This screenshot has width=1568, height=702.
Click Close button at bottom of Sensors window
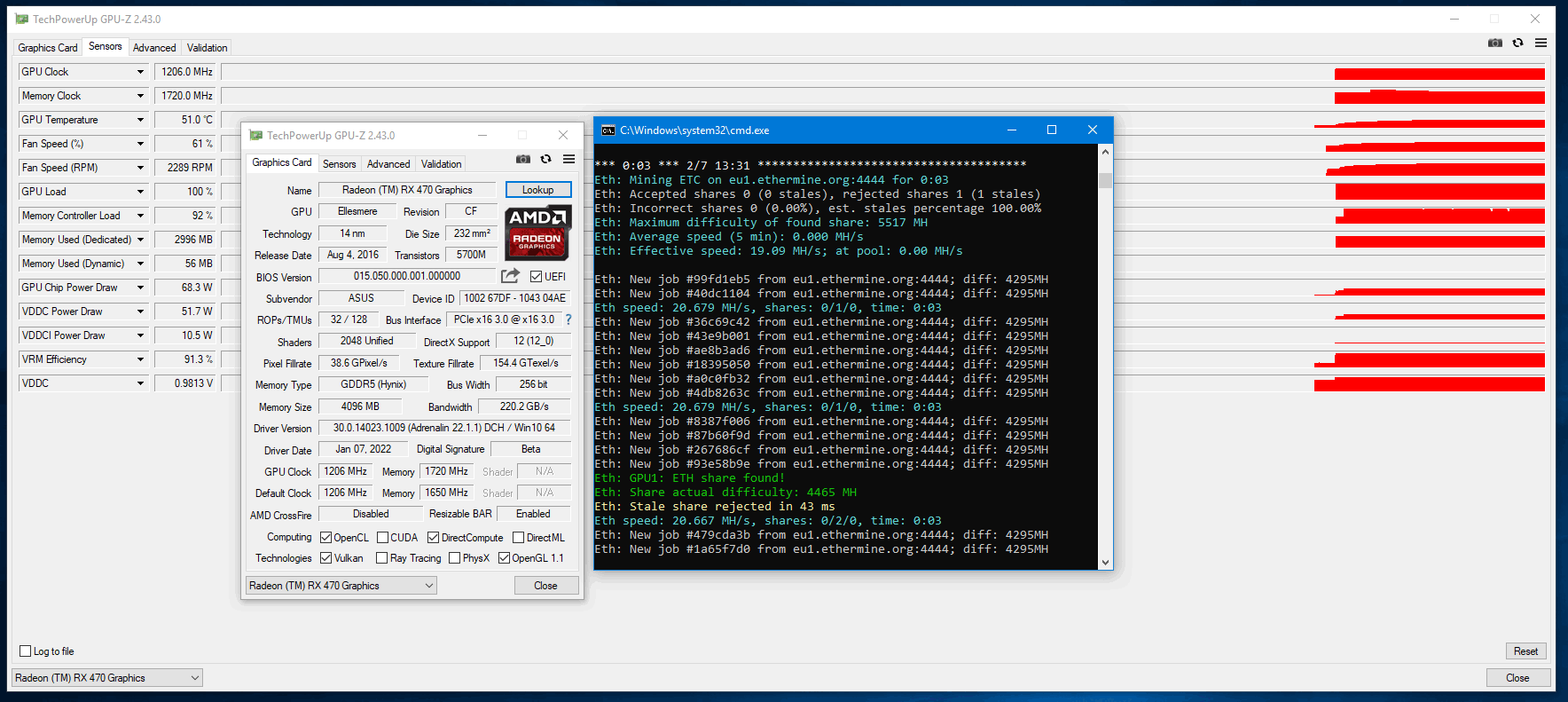(x=1517, y=678)
